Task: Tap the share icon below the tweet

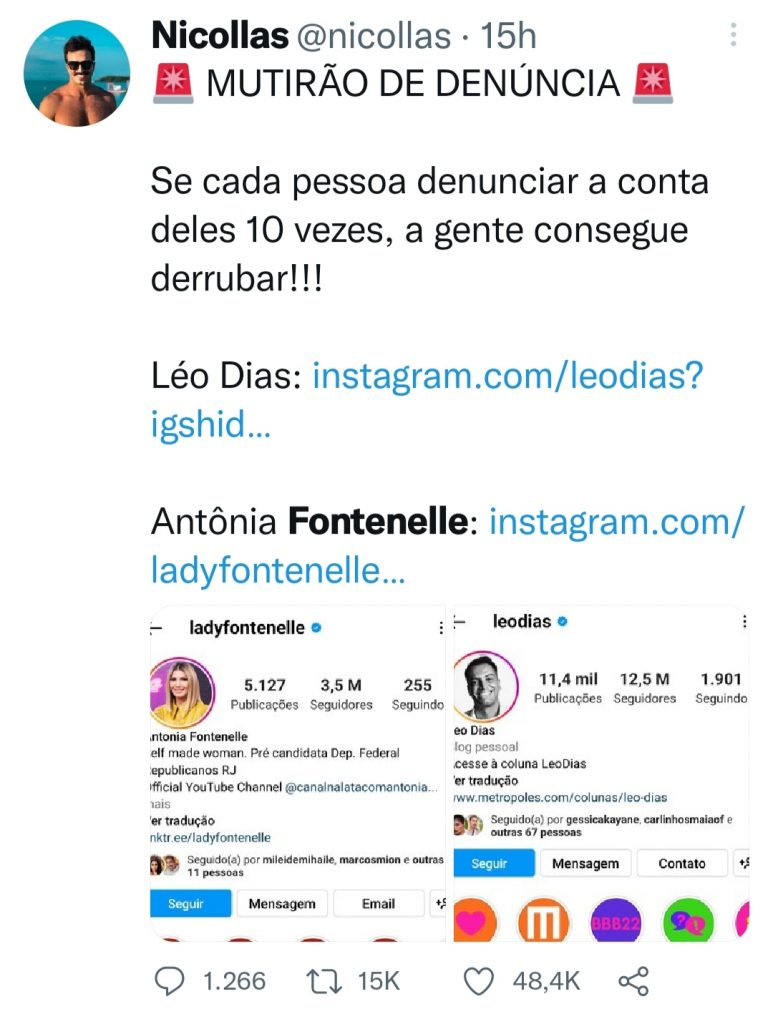Action: click(x=634, y=981)
